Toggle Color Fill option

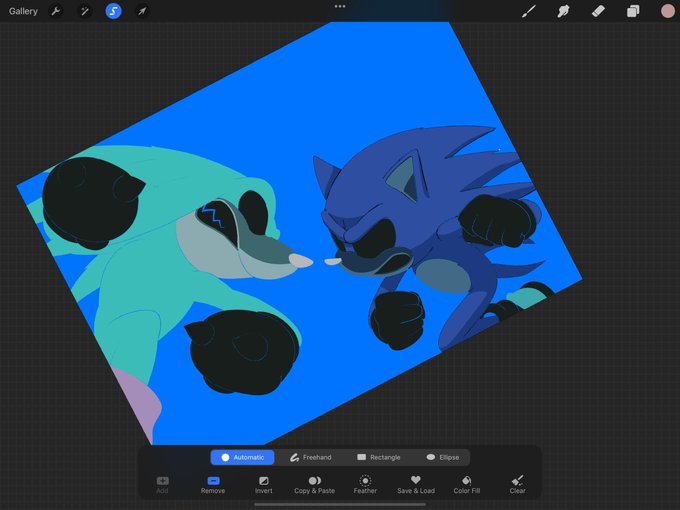coord(467,485)
